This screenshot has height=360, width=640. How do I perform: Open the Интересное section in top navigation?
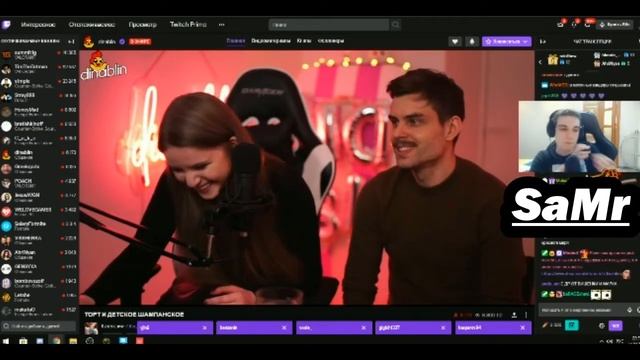click(x=38, y=25)
